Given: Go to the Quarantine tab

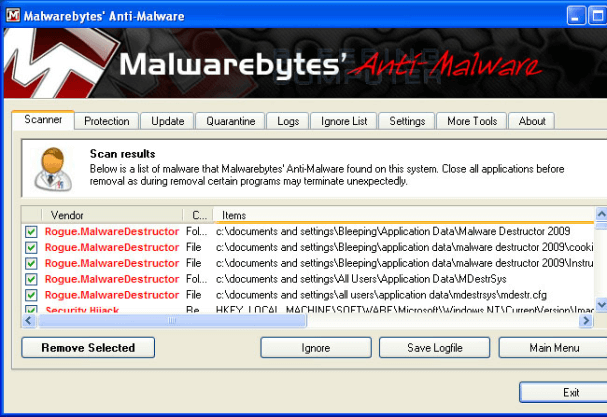Looking at the screenshot, I should (x=230, y=121).
